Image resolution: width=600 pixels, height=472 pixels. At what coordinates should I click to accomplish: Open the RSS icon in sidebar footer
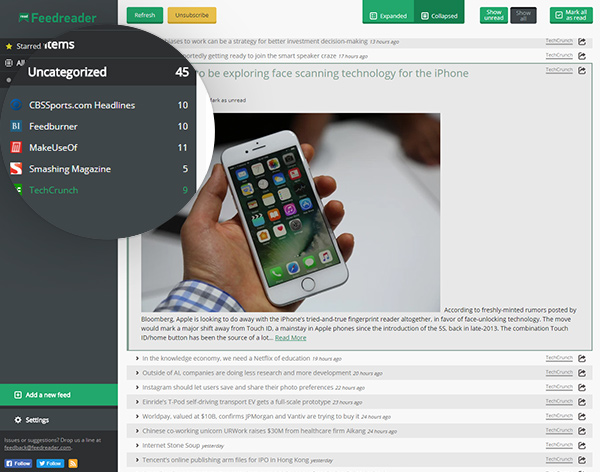point(86,464)
